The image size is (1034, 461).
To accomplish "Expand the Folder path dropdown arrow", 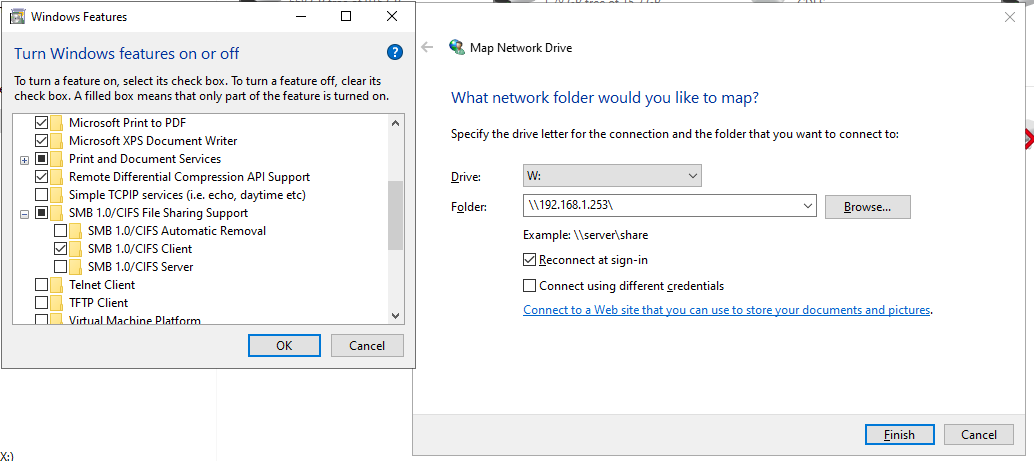I will [808, 207].
